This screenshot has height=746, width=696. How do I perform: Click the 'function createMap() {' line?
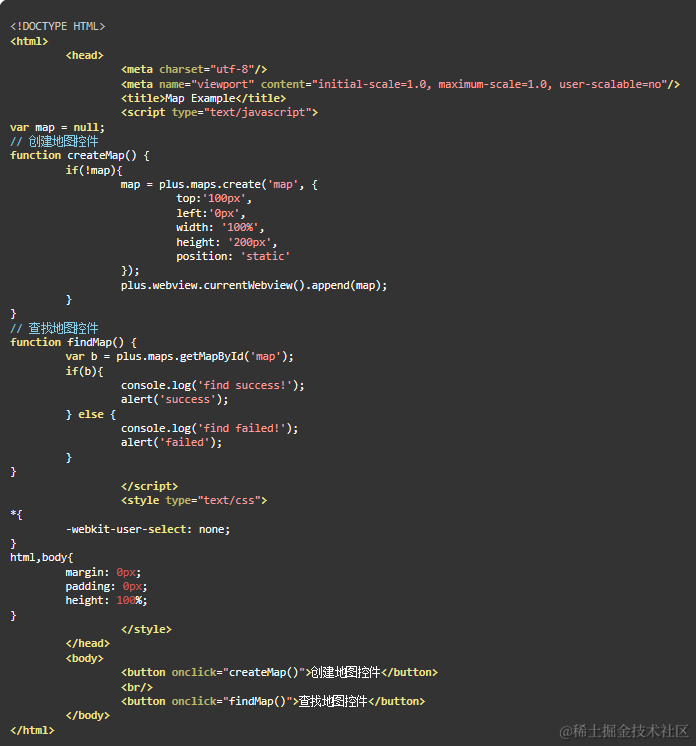pos(80,156)
